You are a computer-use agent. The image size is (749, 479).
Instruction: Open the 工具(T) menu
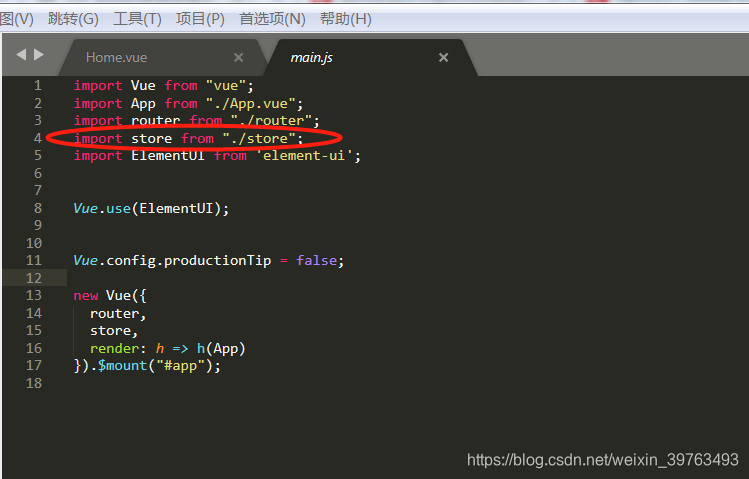137,19
